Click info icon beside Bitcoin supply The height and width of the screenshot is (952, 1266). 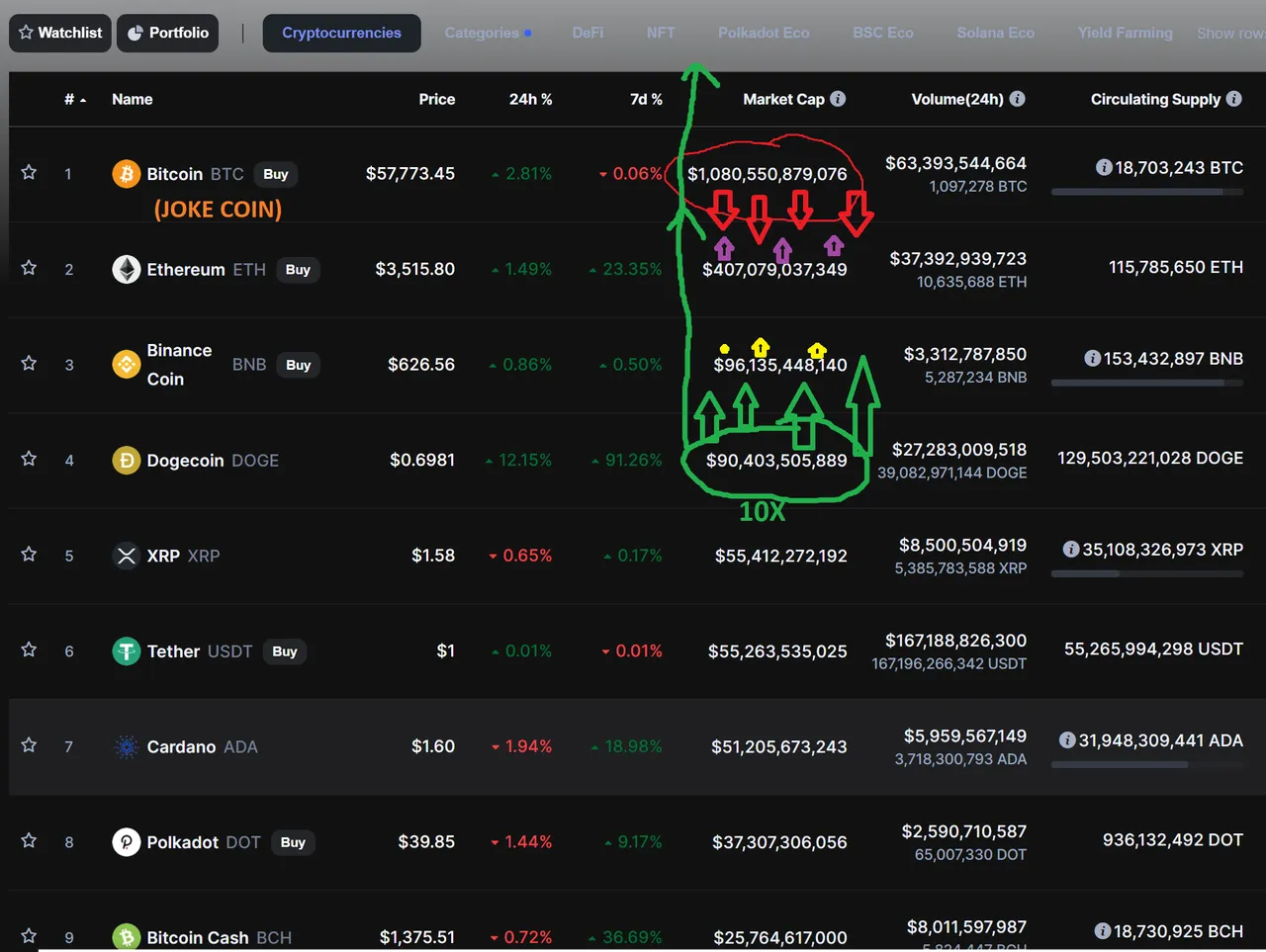pos(1104,168)
